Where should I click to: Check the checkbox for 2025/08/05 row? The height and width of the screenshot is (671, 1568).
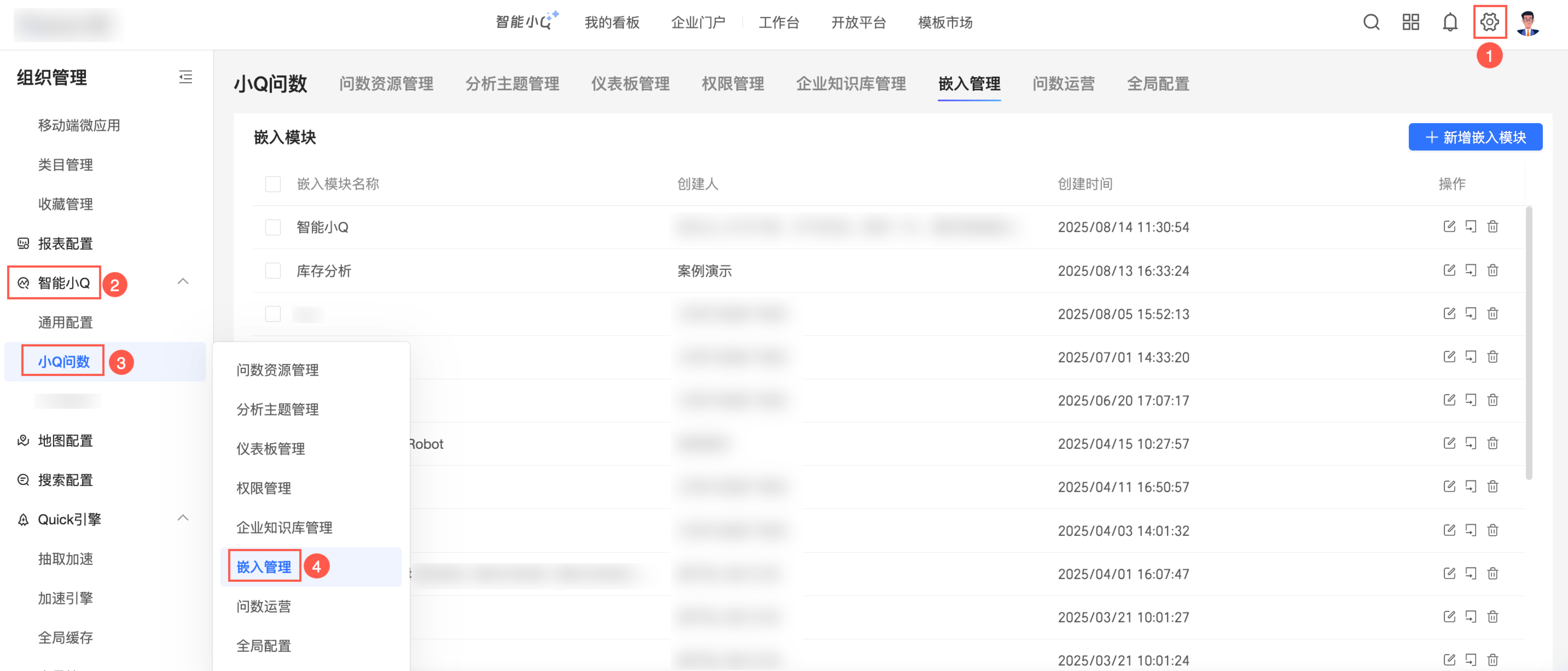pyautogui.click(x=273, y=314)
